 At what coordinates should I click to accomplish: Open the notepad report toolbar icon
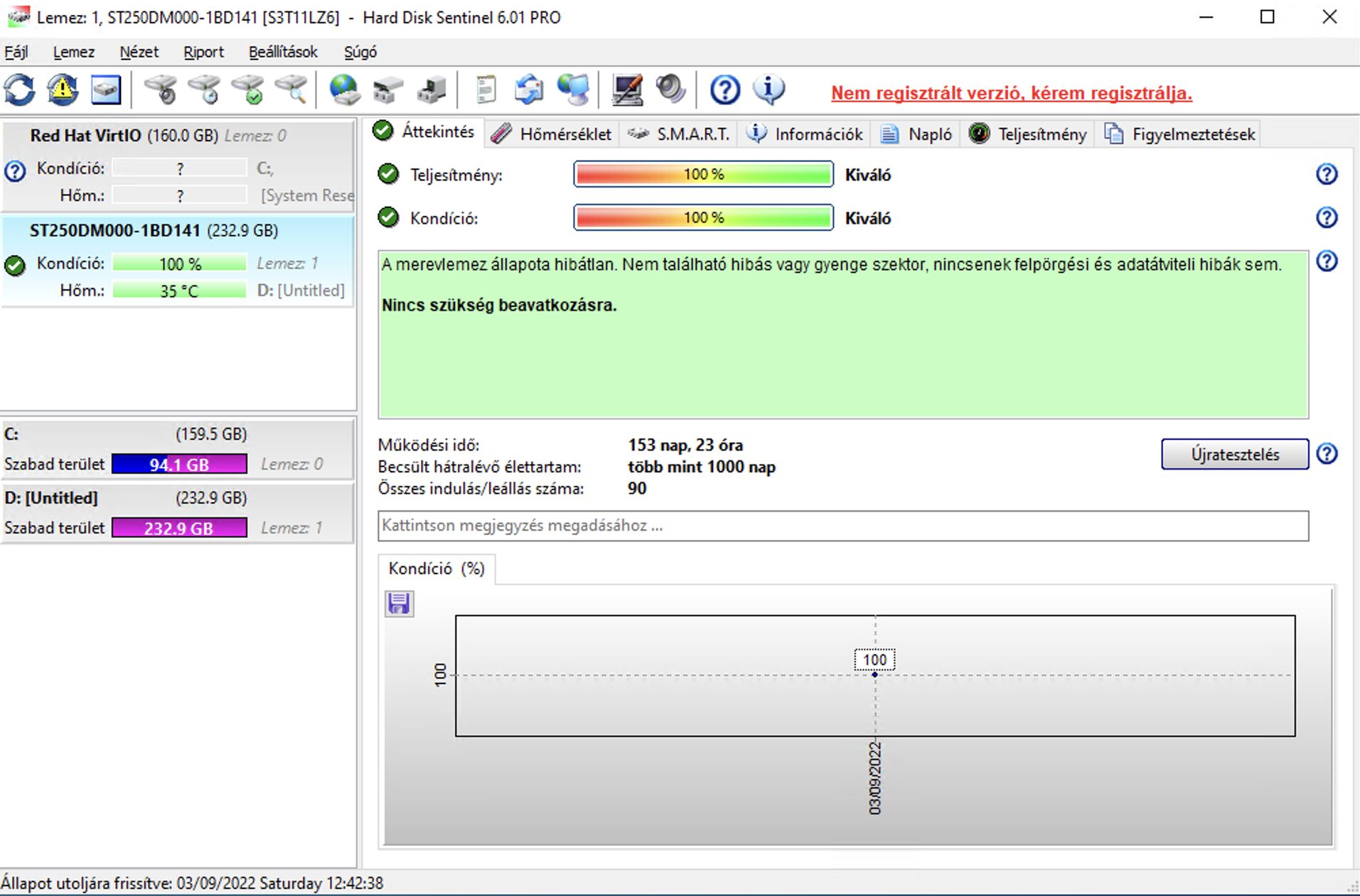[486, 90]
